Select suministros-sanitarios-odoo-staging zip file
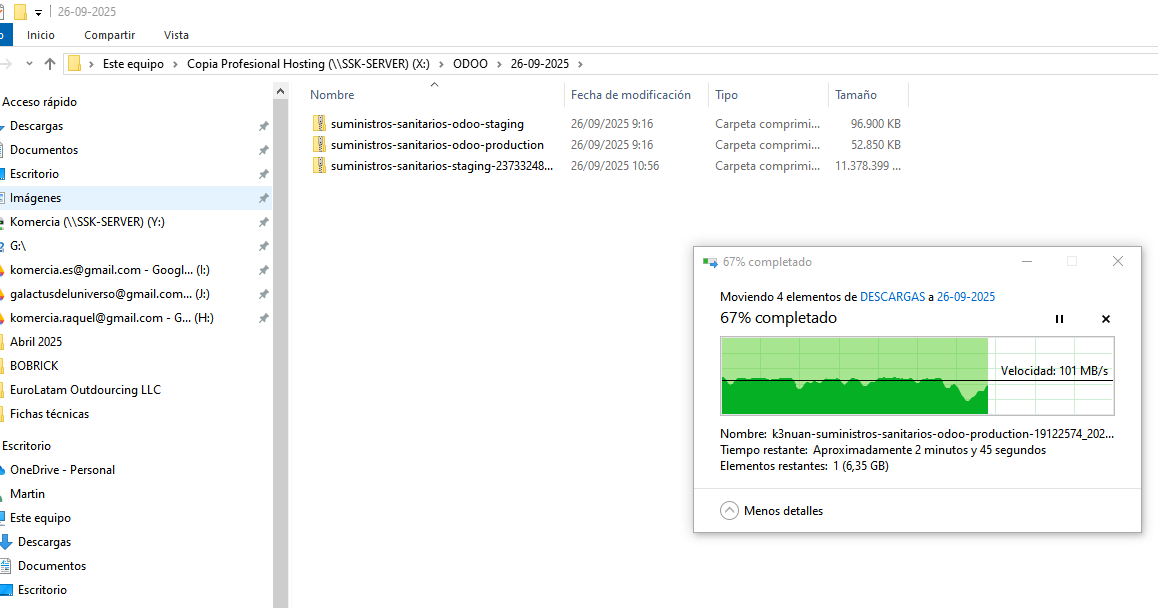This screenshot has width=1158, height=608. pyautogui.click(x=426, y=124)
